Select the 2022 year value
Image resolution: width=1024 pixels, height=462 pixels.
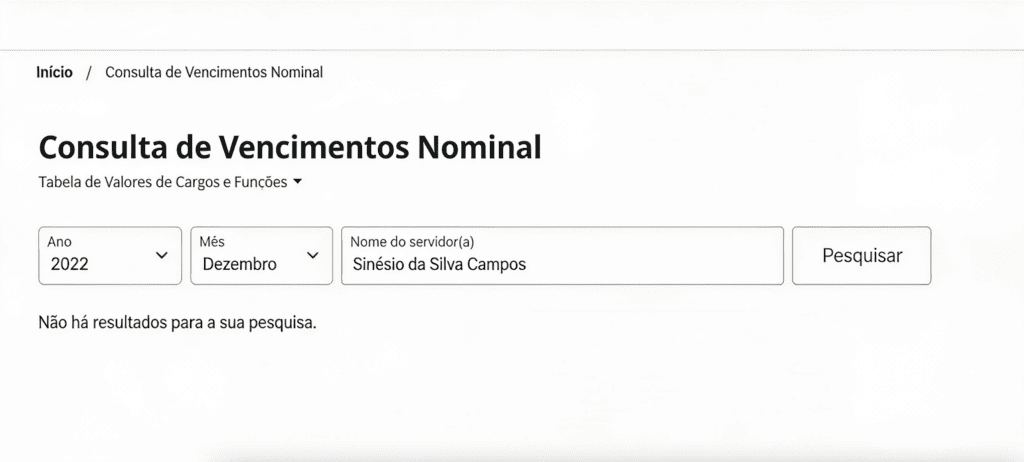pos(69,264)
